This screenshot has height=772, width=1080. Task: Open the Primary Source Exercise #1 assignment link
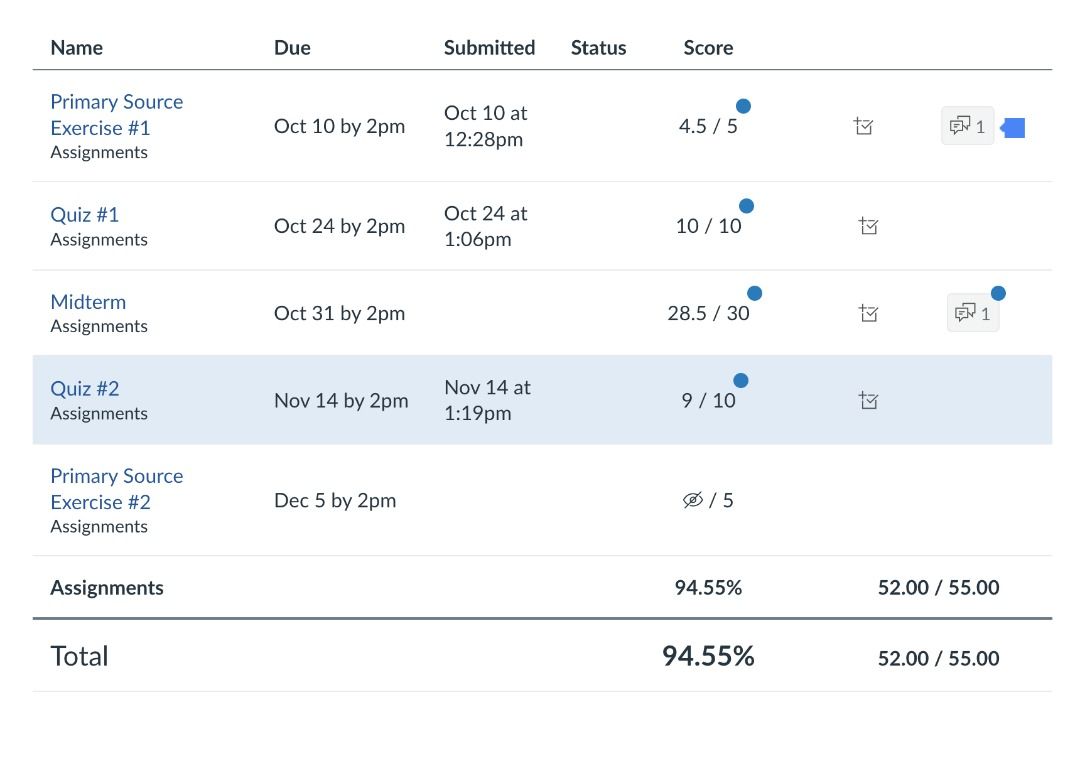[116, 115]
